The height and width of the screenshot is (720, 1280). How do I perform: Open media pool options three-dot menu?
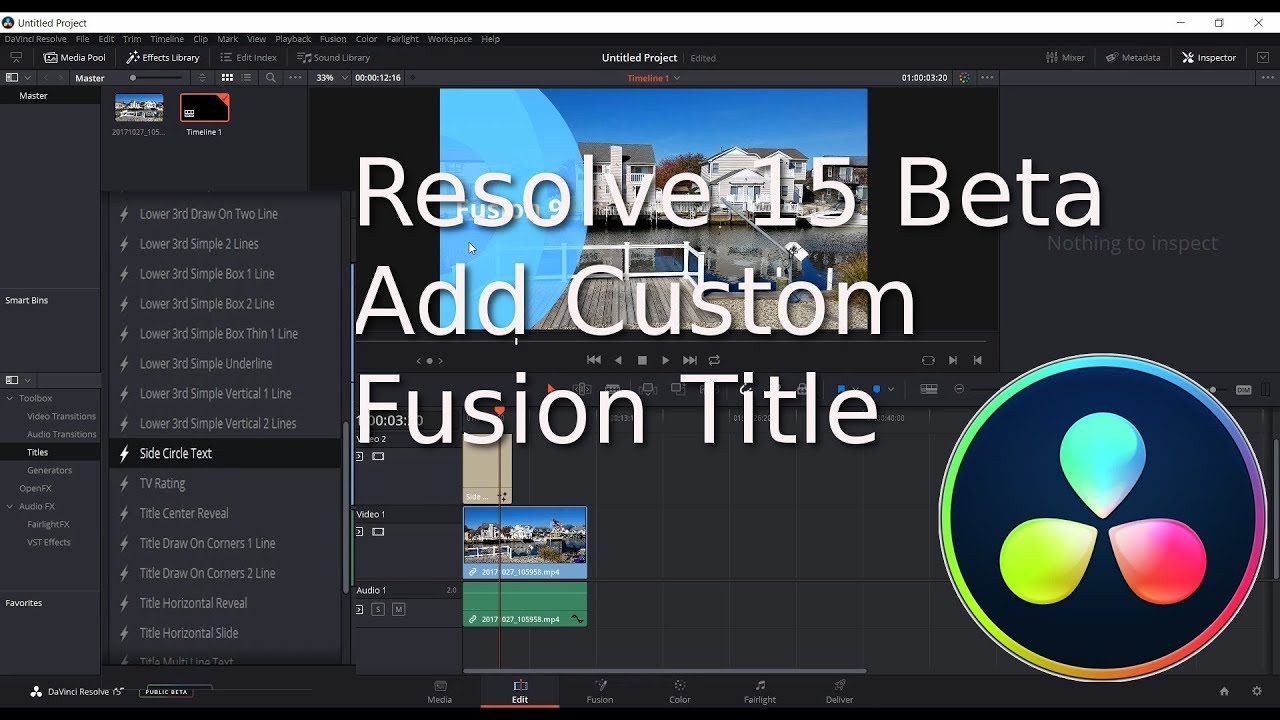click(295, 78)
